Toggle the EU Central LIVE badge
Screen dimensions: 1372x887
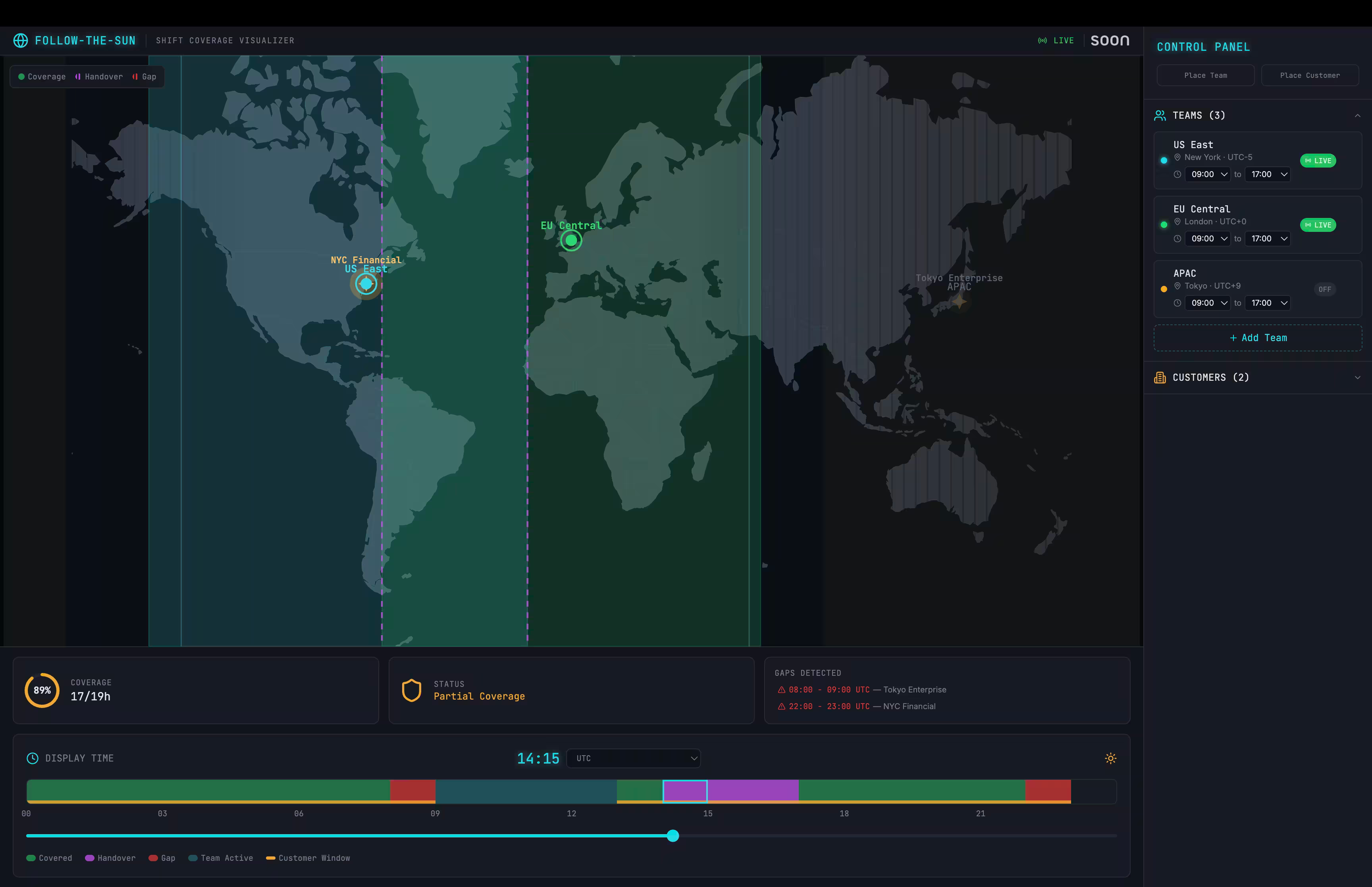click(1318, 225)
